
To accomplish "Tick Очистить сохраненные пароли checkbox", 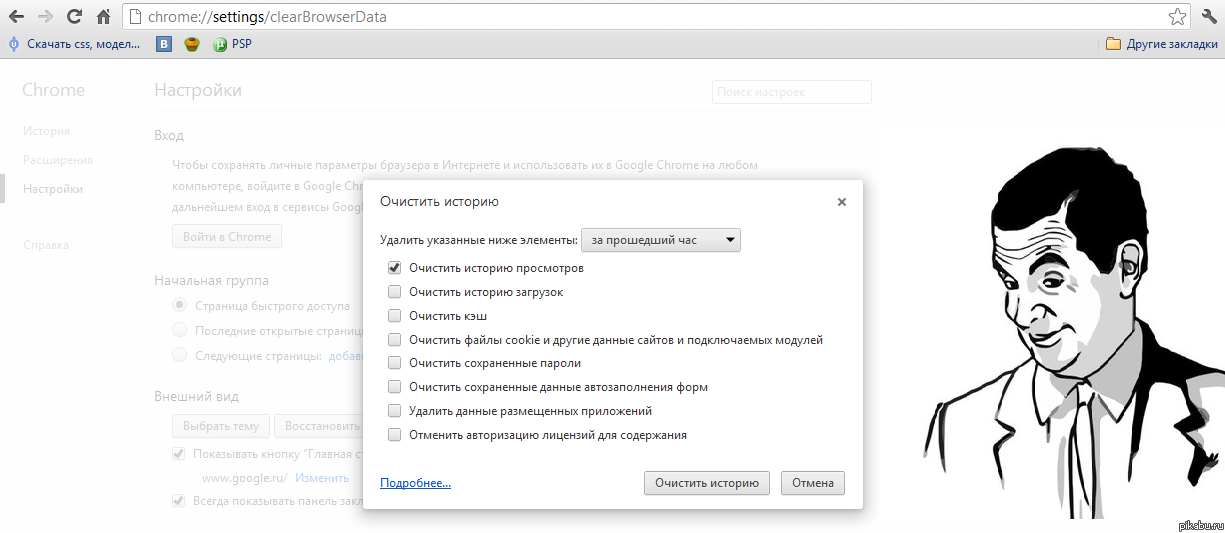I will [394, 363].
